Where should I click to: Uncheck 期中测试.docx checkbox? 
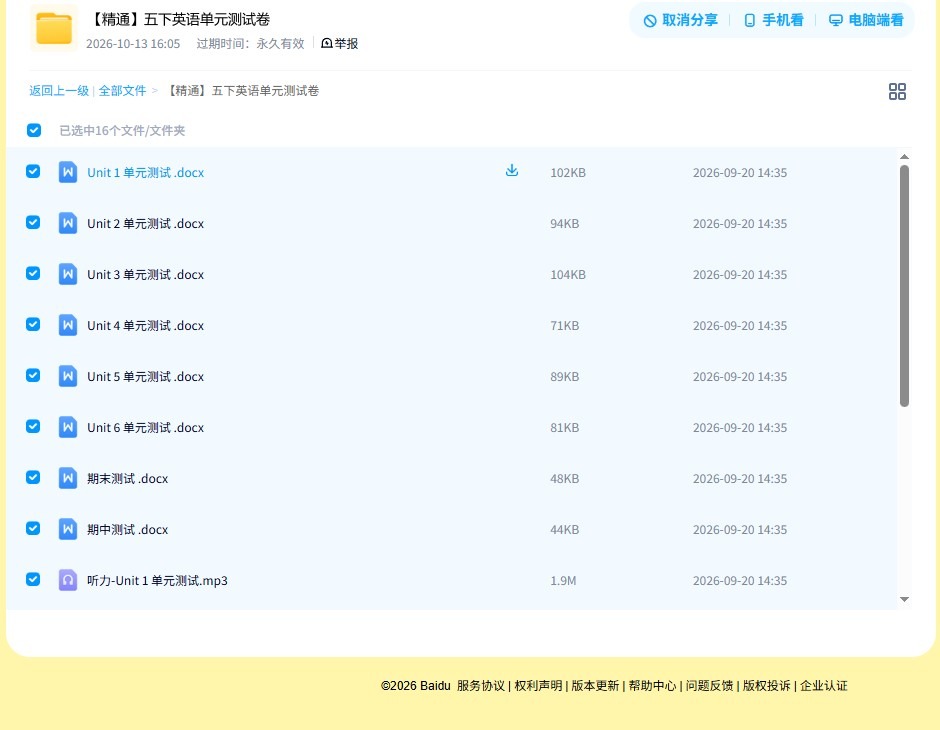(33, 528)
